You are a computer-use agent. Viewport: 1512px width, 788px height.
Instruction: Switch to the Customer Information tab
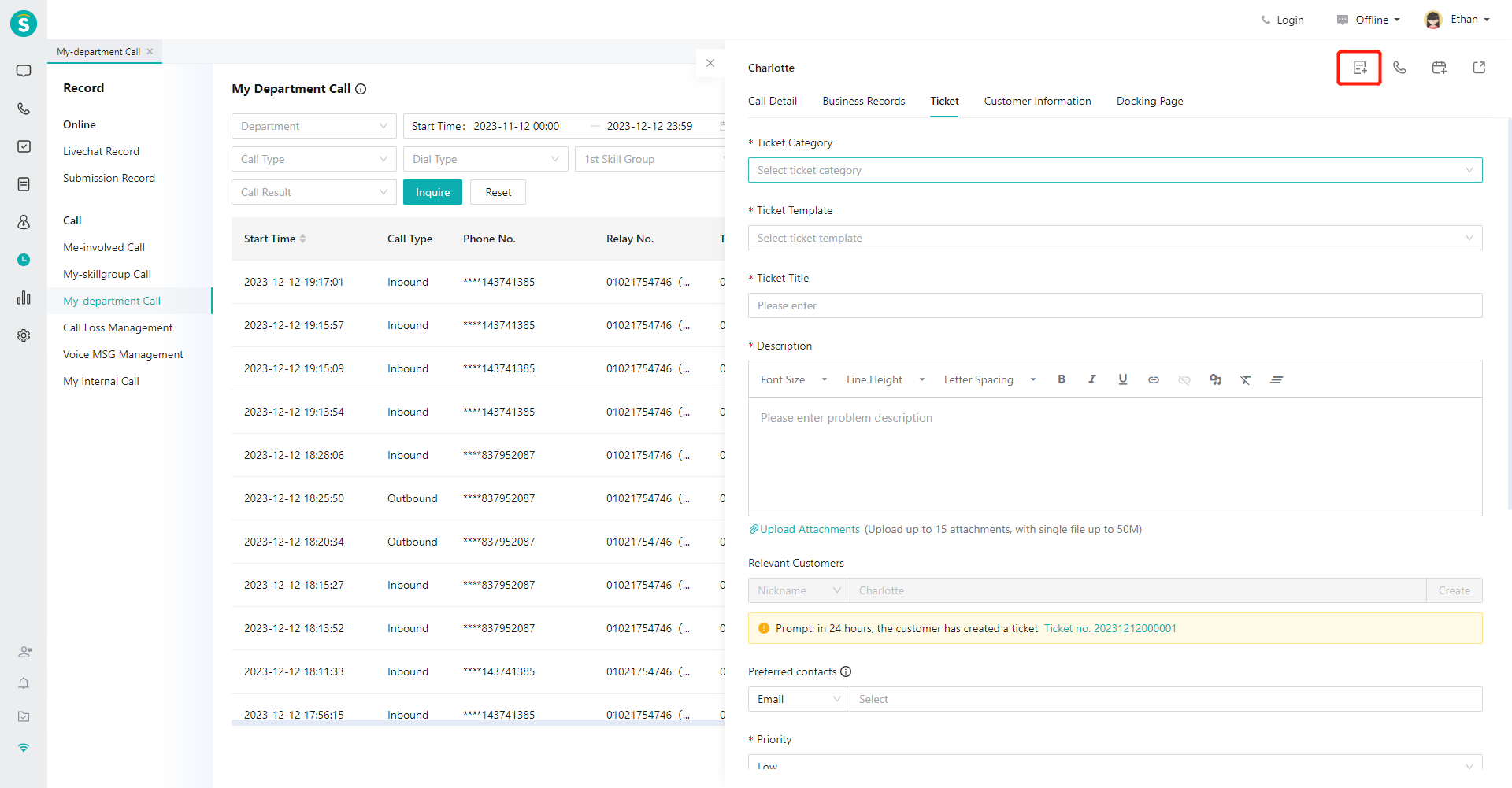pyautogui.click(x=1037, y=101)
